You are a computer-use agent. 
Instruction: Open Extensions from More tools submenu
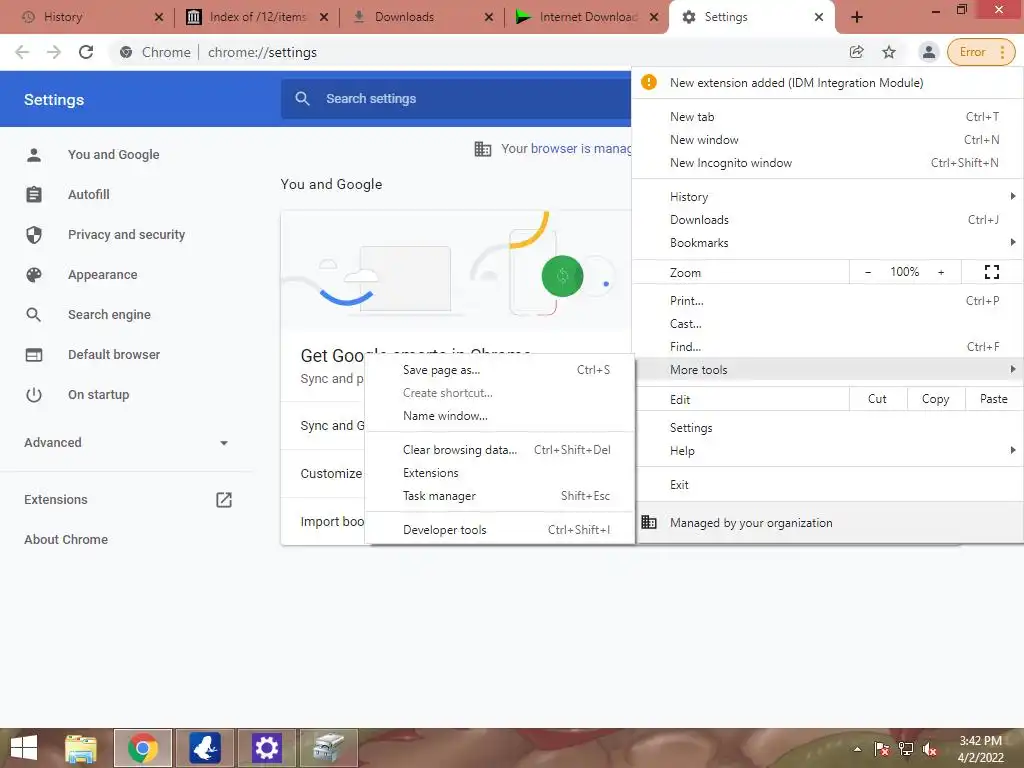tap(500, 473)
